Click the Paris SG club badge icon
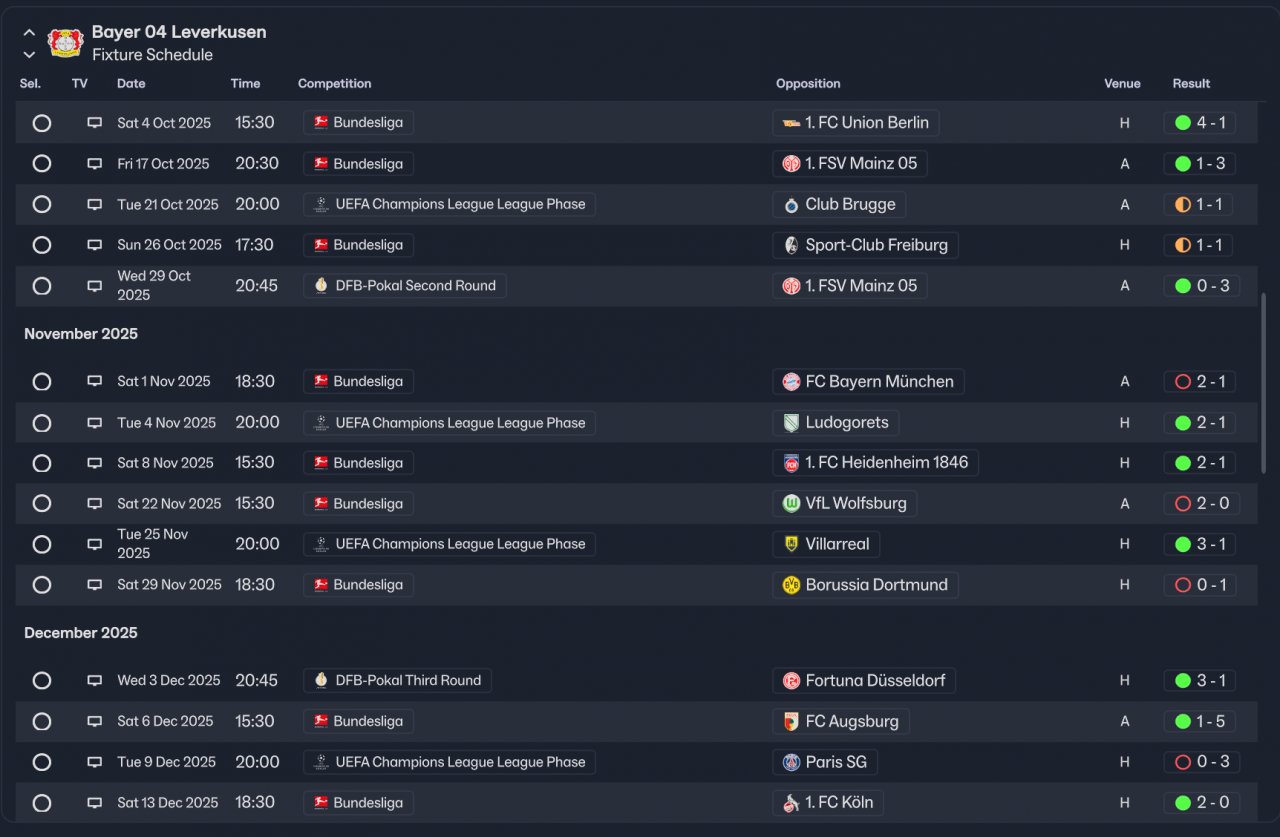This screenshot has width=1280, height=837. (791, 762)
